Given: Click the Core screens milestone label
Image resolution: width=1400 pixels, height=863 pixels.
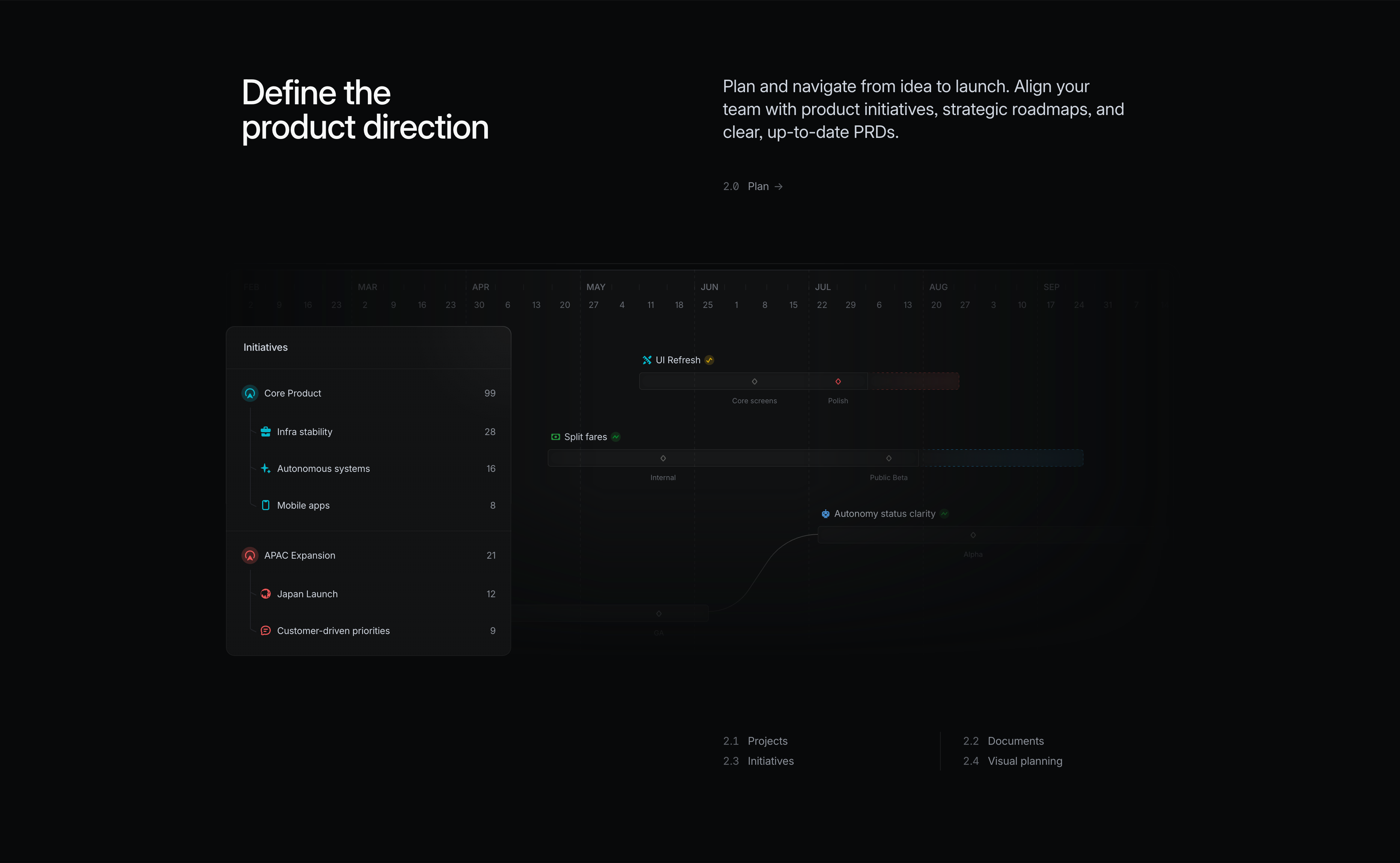Looking at the screenshot, I should coord(754,401).
